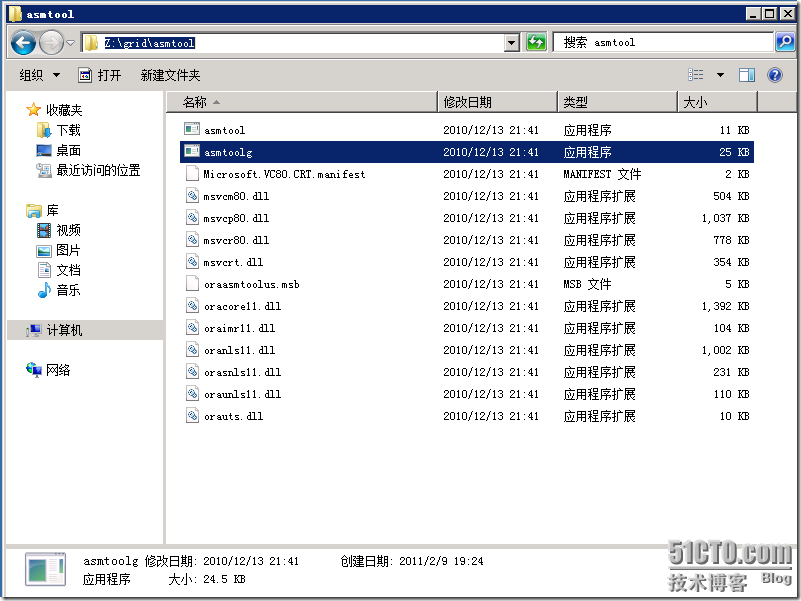Click the MSB 文件 type cell
This screenshot has width=801, height=601.
(587, 284)
